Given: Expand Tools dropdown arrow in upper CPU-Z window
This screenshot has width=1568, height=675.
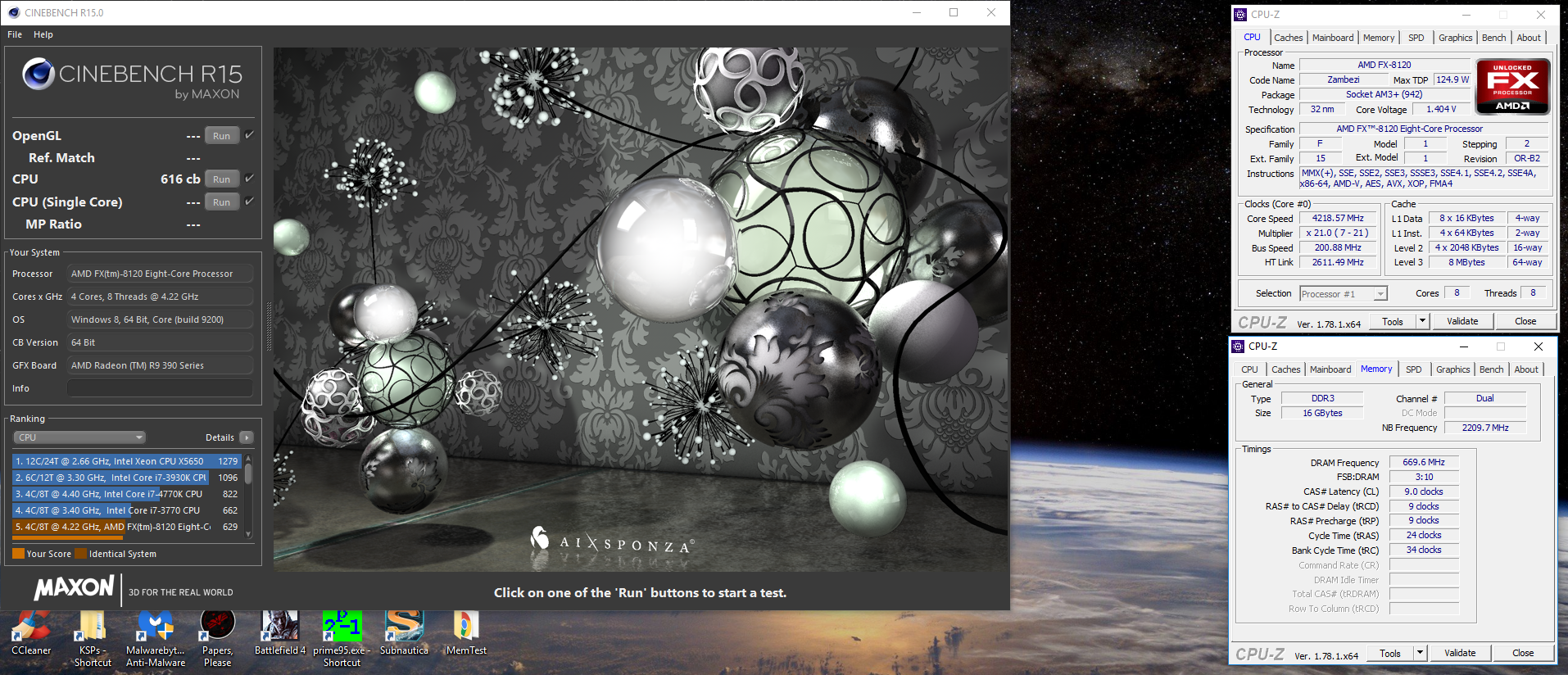Looking at the screenshot, I should [1422, 321].
